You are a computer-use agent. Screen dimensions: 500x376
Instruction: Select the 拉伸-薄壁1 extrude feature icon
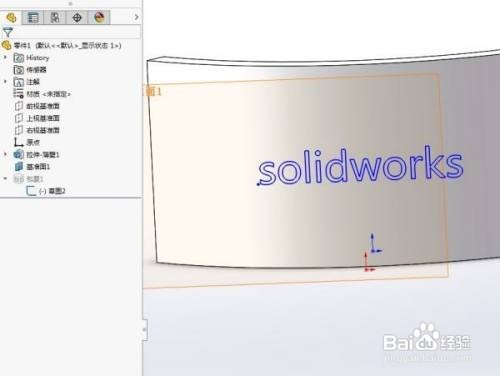18,154
